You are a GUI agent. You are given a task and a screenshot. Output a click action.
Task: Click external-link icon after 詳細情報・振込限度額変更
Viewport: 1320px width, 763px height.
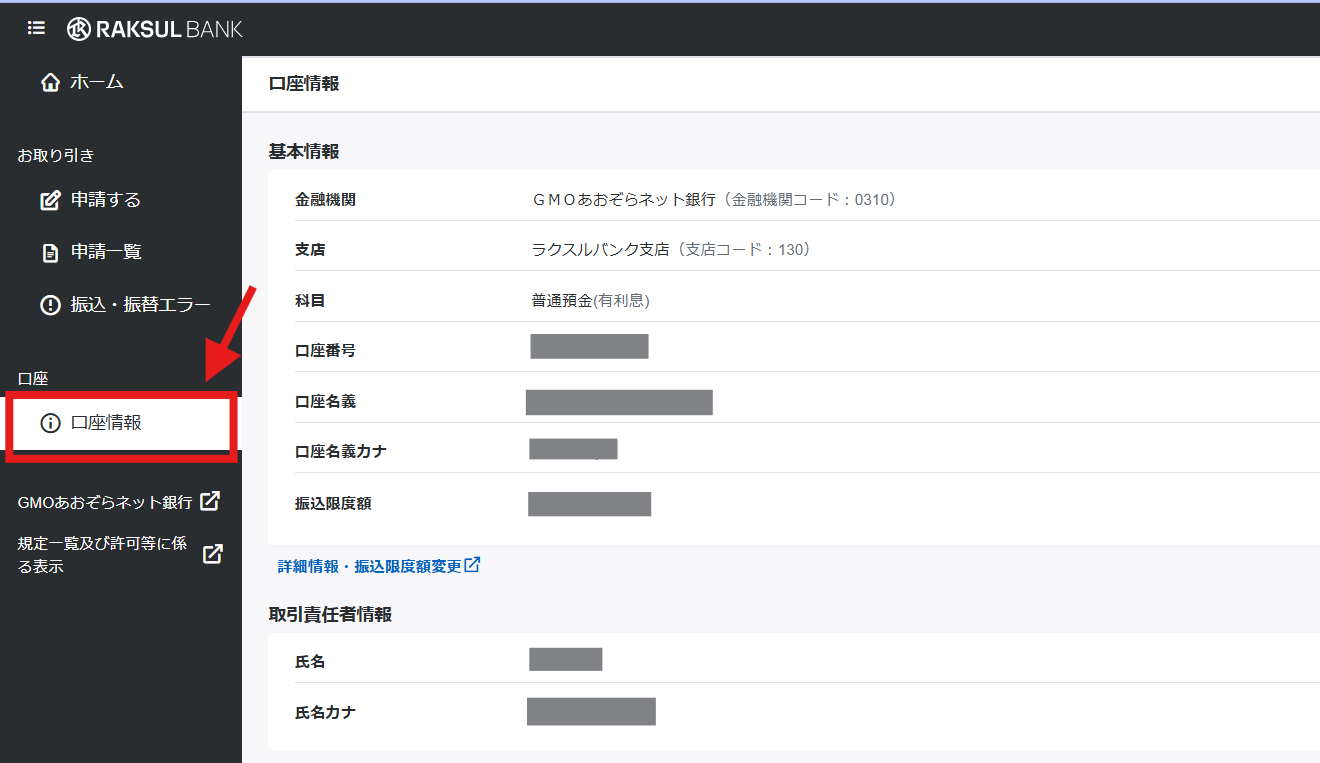(473, 565)
